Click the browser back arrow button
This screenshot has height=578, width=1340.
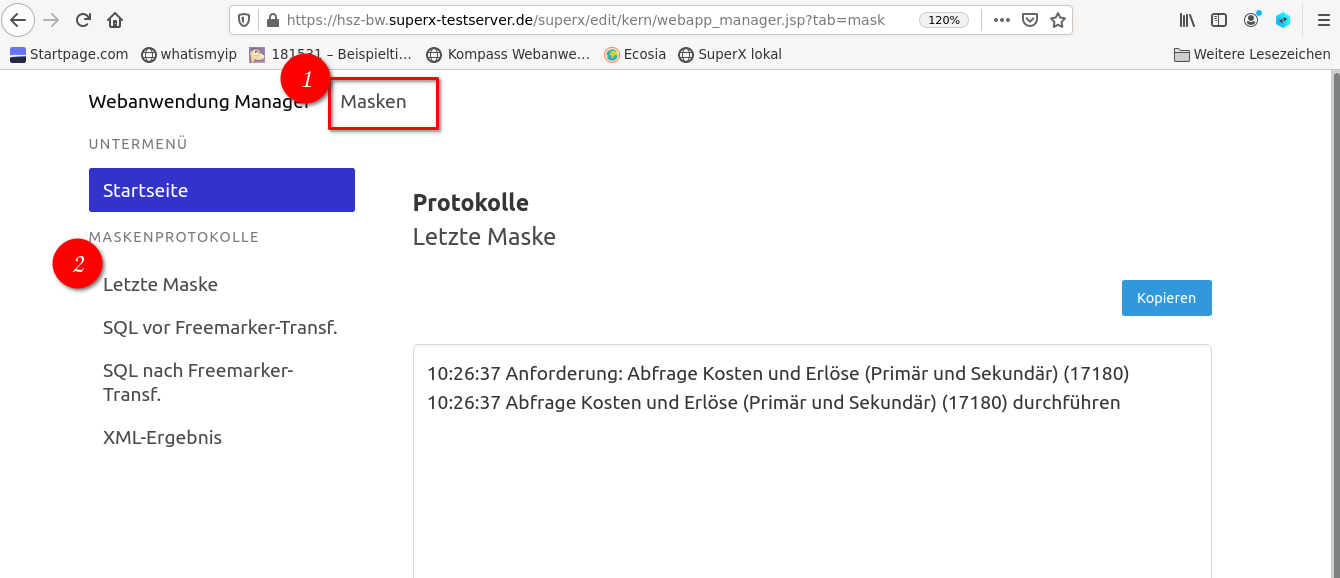point(18,20)
